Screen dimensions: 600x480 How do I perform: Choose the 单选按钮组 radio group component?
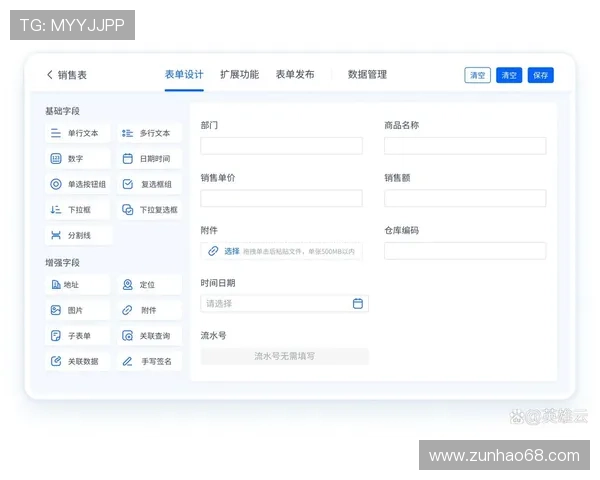pos(78,184)
